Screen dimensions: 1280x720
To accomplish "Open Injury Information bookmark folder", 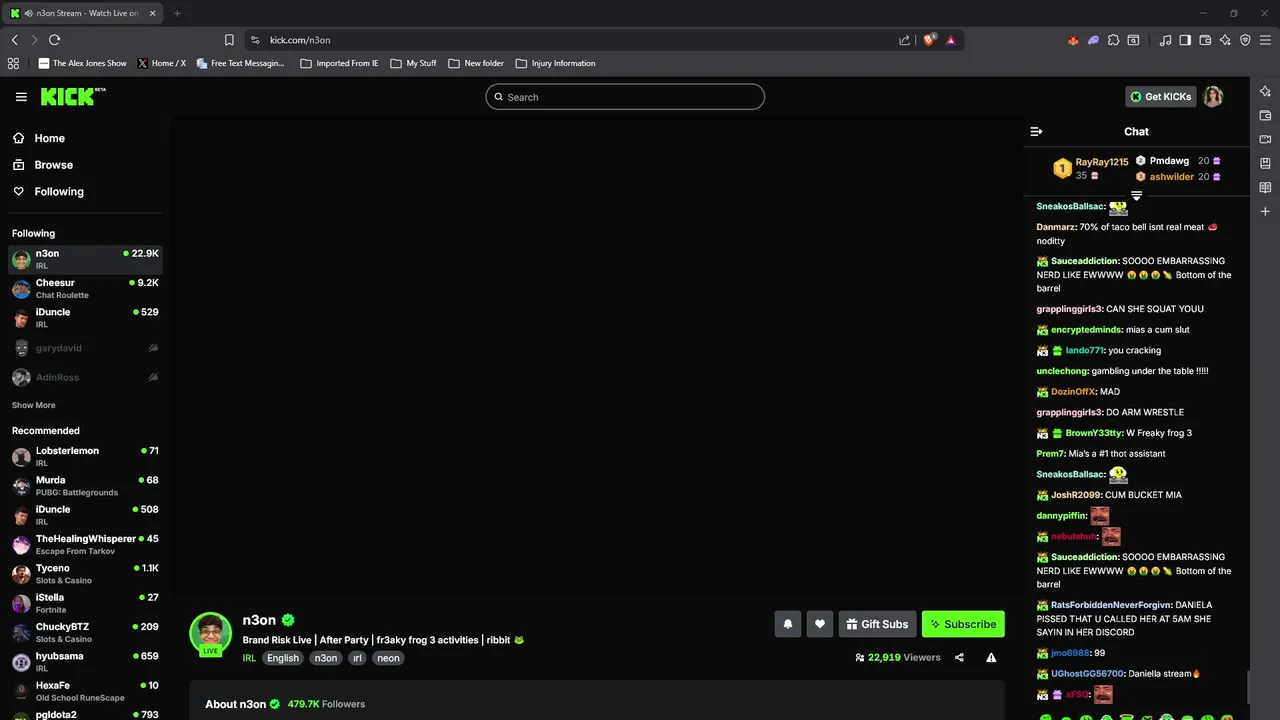I will [555, 63].
